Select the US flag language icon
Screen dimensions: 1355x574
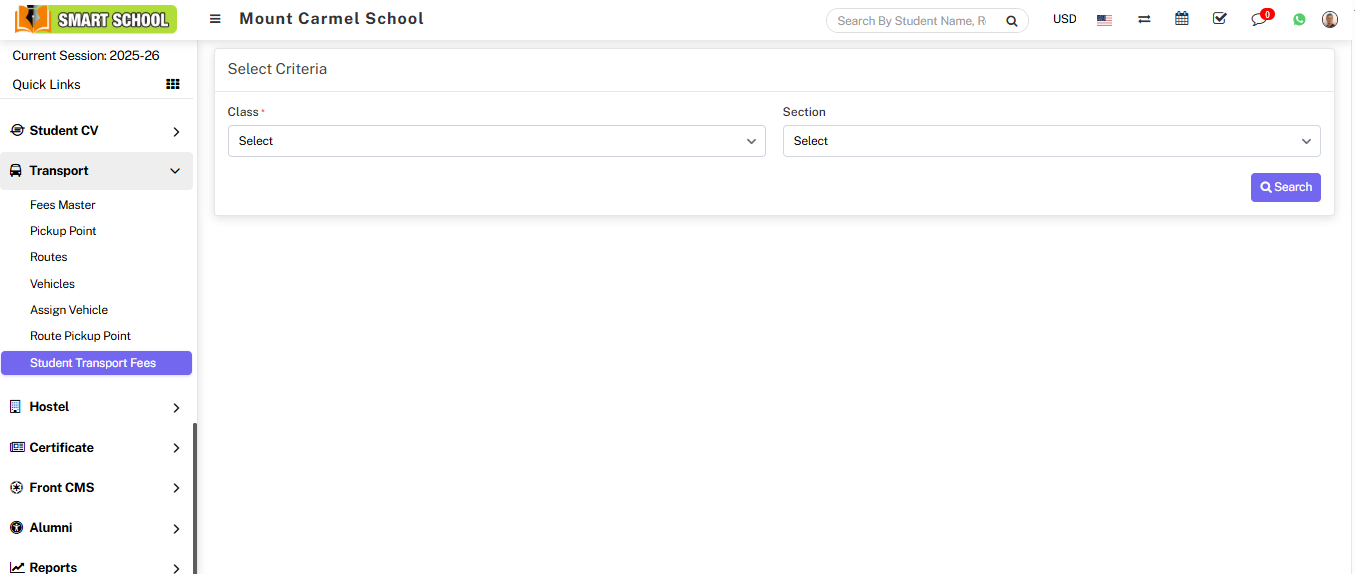tap(1104, 20)
